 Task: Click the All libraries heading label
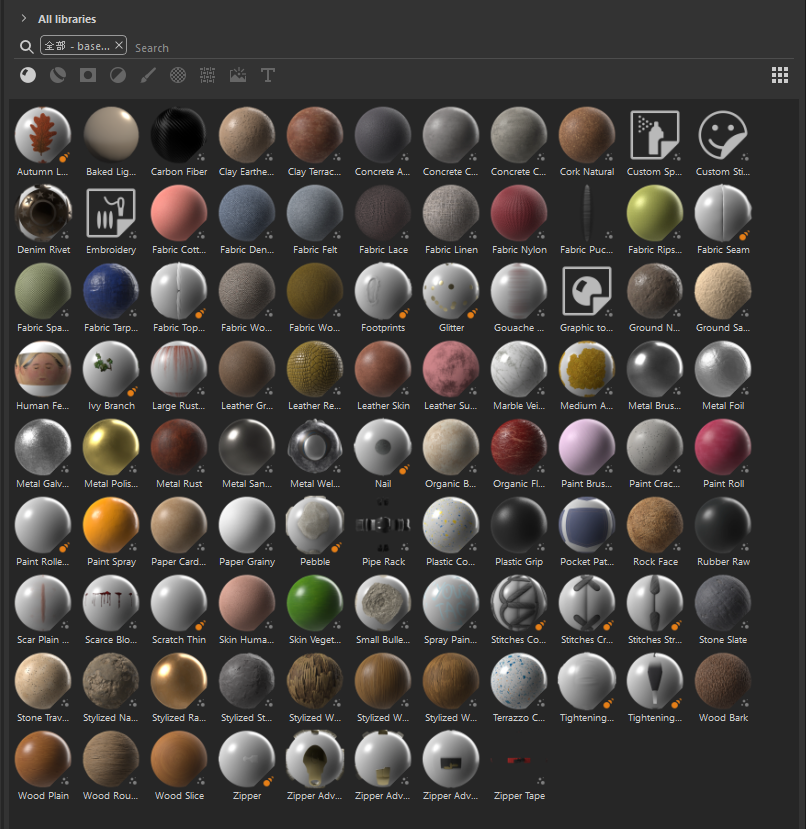pyautogui.click(x=67, y=19)
